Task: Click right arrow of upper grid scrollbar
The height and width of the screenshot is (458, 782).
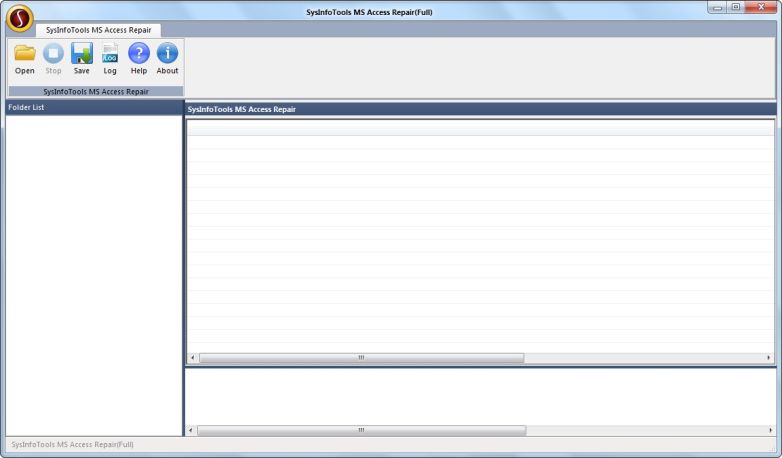Action: pos(768,358)
